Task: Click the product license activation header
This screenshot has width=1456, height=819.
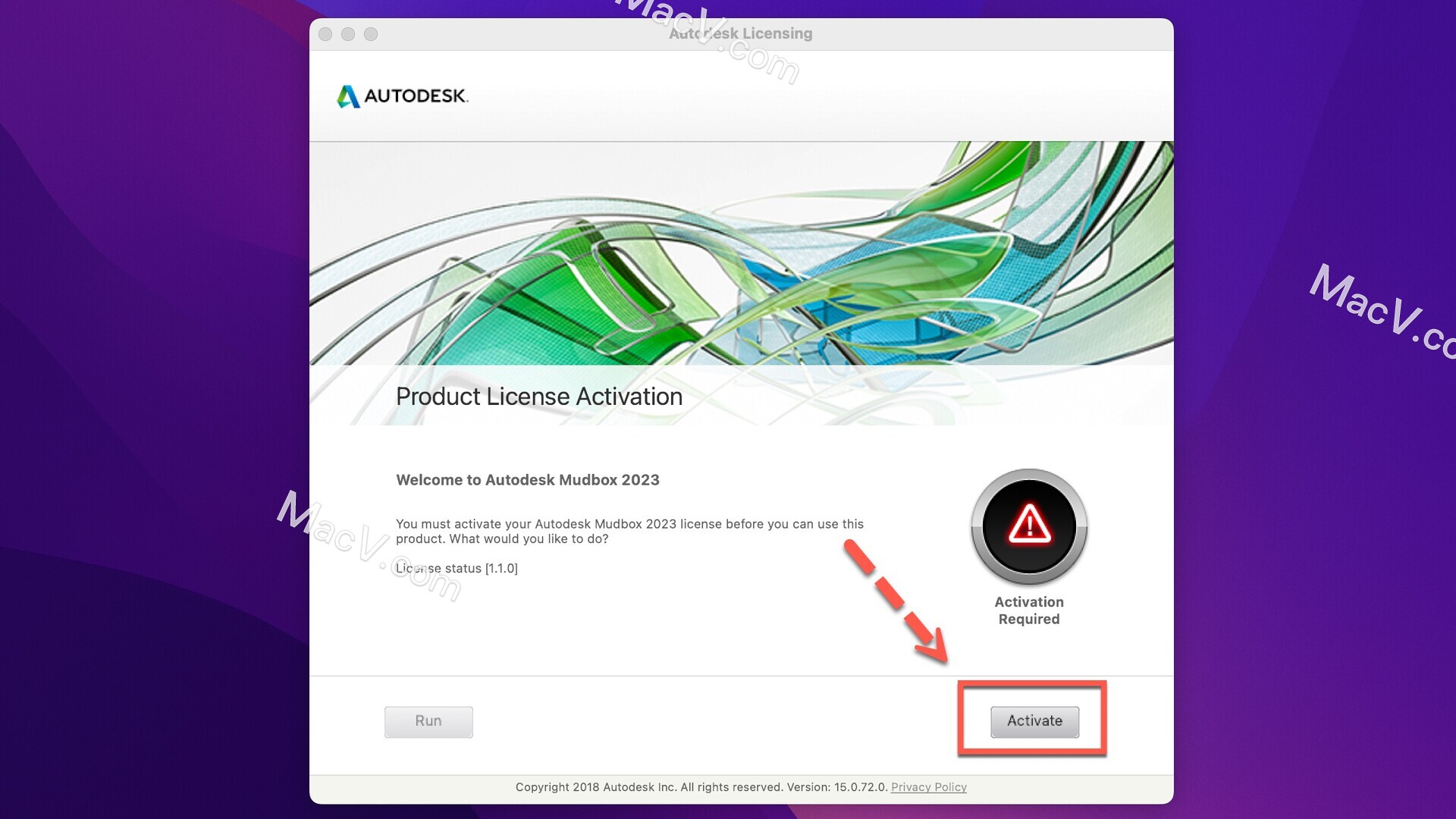Action: click(539, 394)
